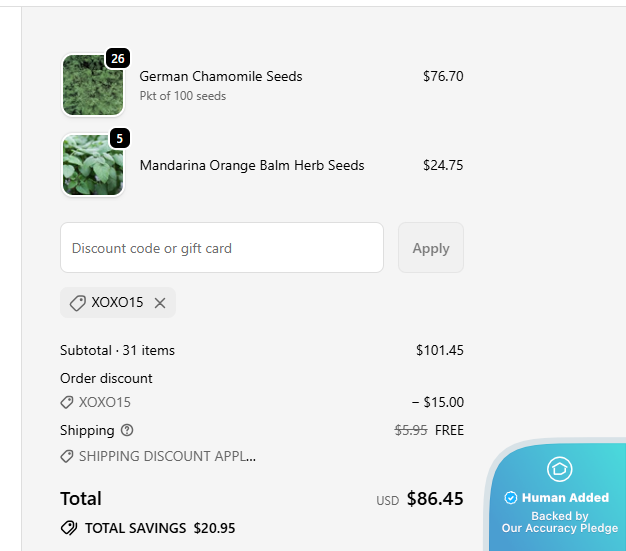Focus the discount code or gift card field
The height and width of the screenshot is (551, 626).
[x=222, y=248]
